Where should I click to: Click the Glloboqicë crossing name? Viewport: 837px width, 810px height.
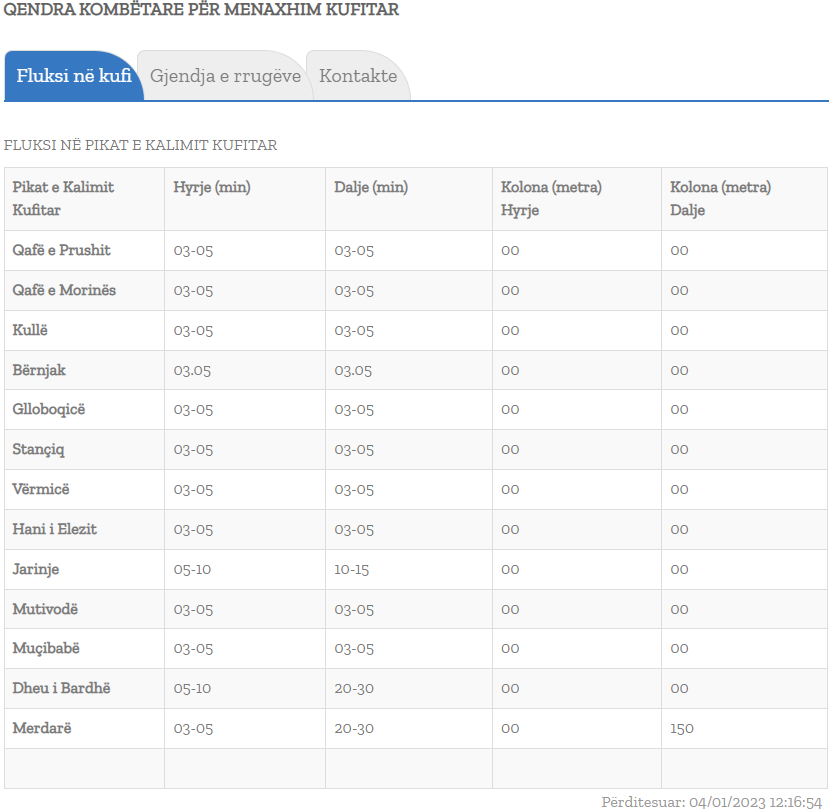click(48, 409)
